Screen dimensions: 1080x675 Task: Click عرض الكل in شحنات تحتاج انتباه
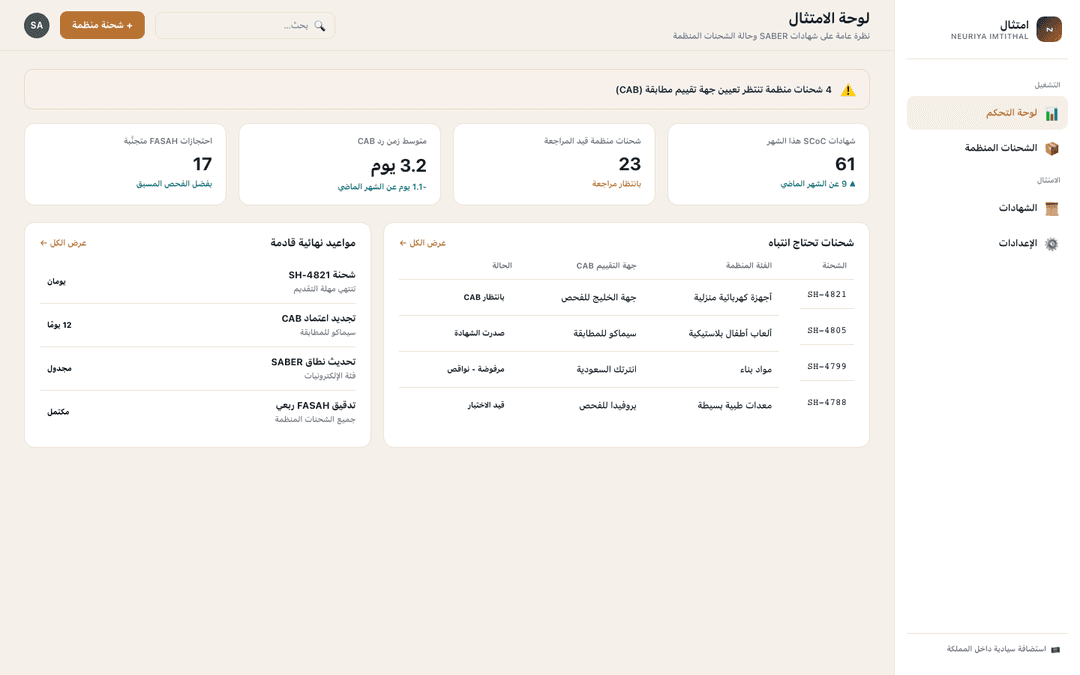(x=423, y=243)
